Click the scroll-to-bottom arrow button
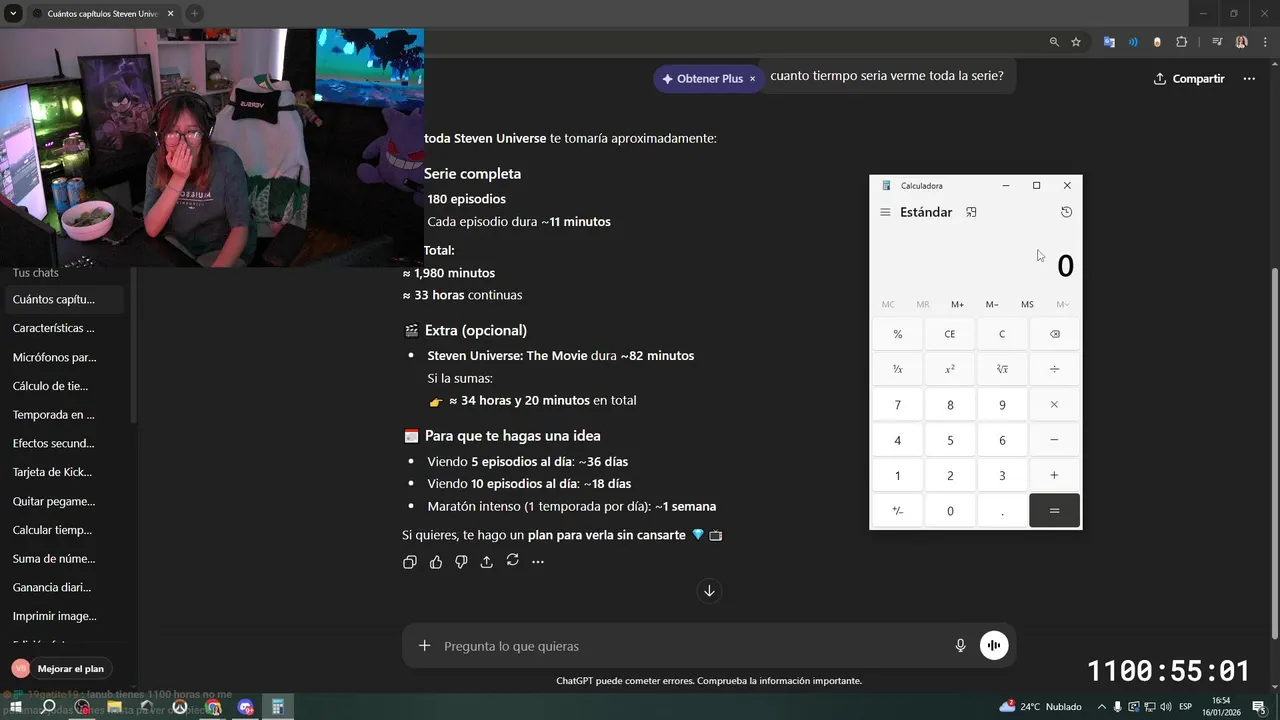Screen dimensions: 1280x720 point(709,591)
